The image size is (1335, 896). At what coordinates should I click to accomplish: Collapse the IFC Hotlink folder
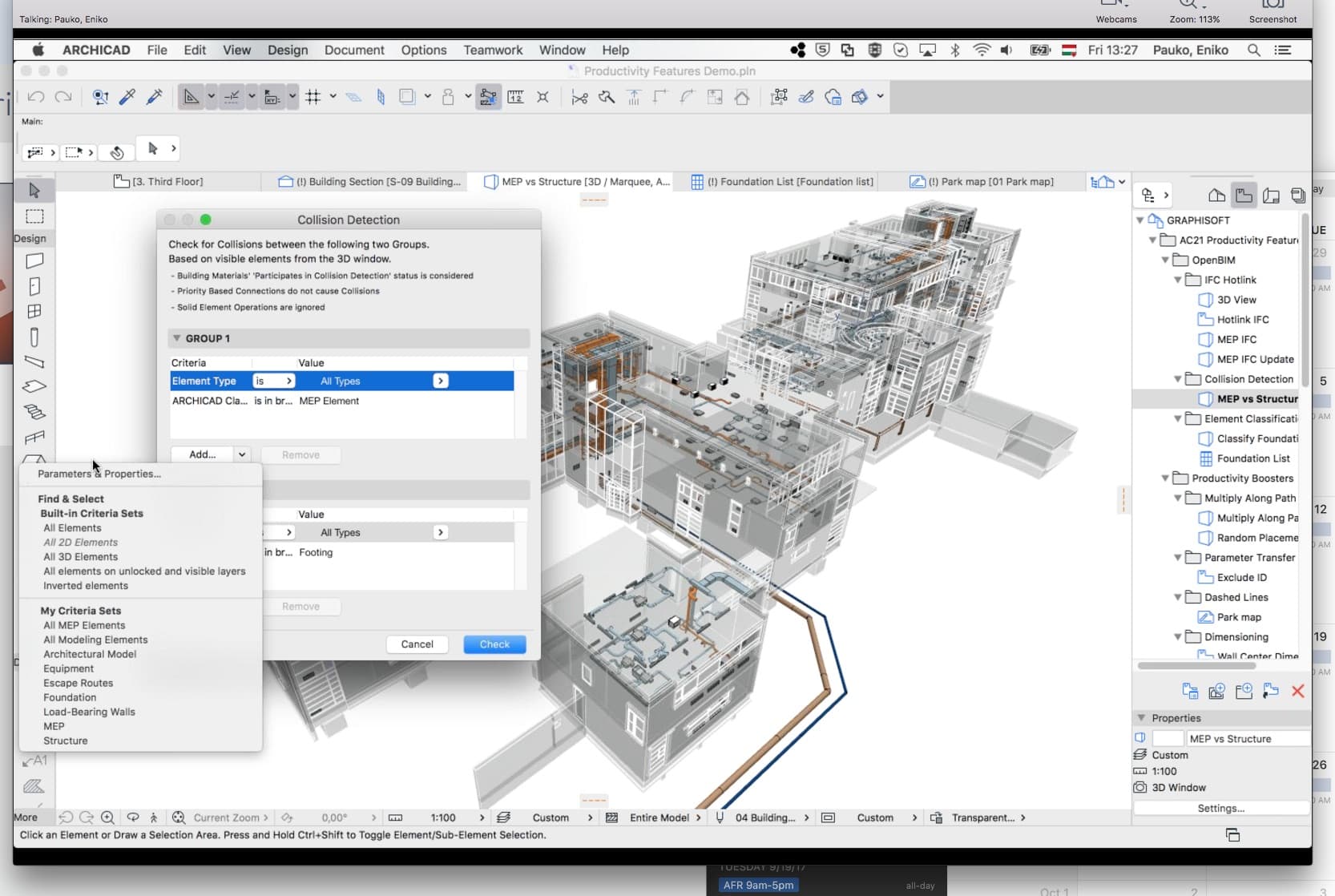tap(1178, 280)
